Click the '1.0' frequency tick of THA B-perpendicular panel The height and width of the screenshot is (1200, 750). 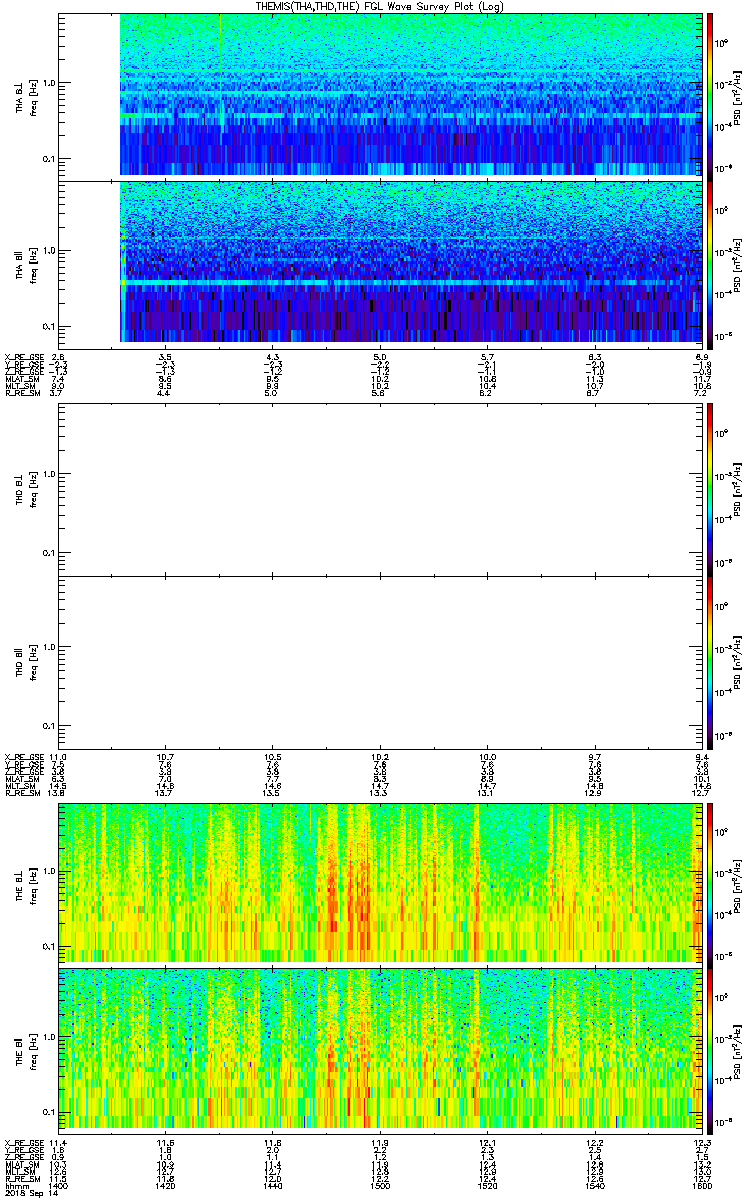(51, 83)
